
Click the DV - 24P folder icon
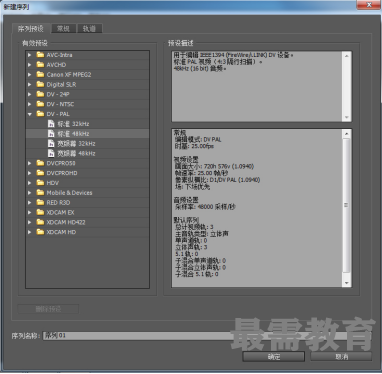coord(40,94)
